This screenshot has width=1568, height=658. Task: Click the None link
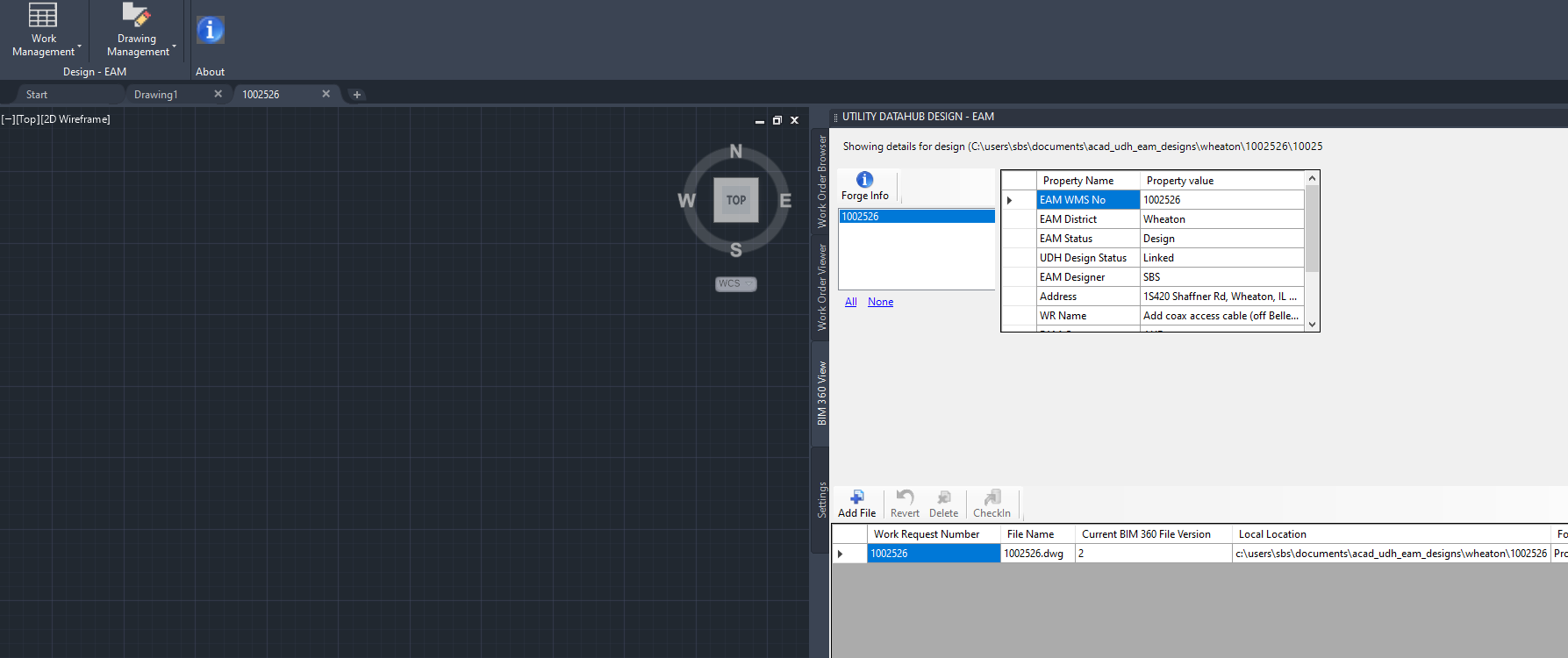point(880,302)
